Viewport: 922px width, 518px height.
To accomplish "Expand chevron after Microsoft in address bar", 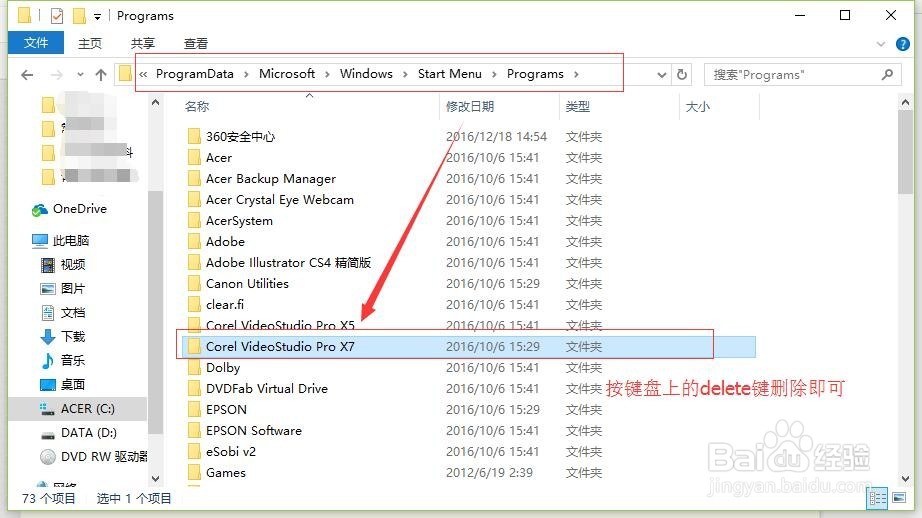I will [327, 74].
